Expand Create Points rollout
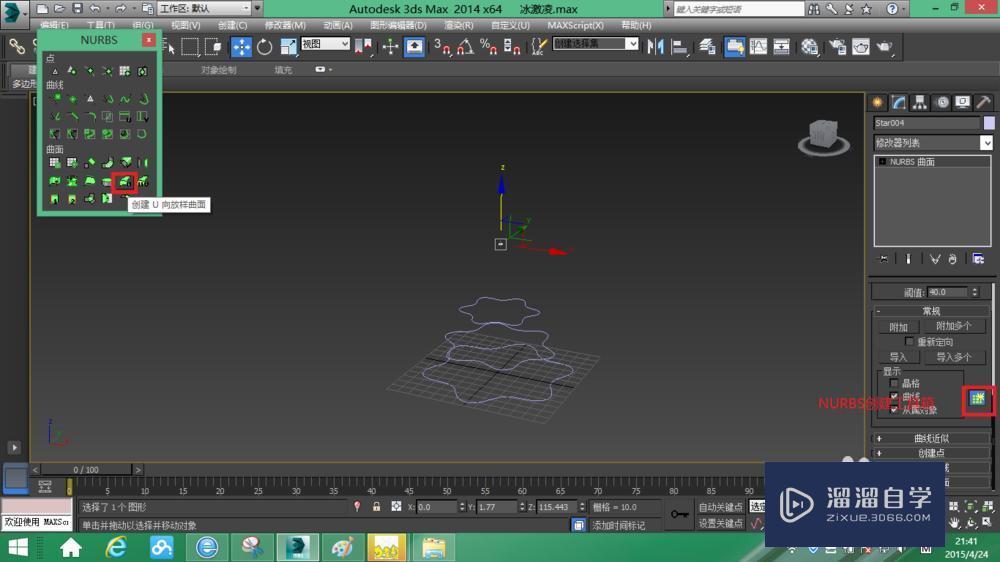The image size is (1000, 562). point(932,453)
